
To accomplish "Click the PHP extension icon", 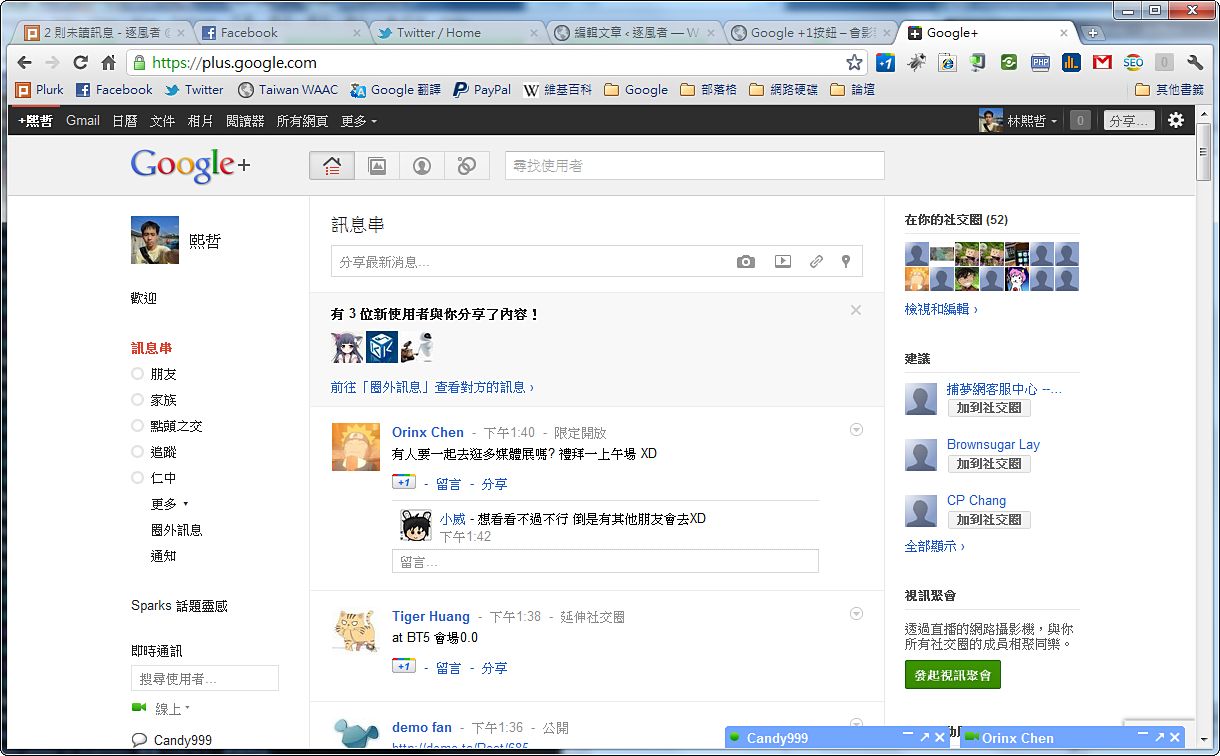I will pyautogui.click(x=1040, y=62).
